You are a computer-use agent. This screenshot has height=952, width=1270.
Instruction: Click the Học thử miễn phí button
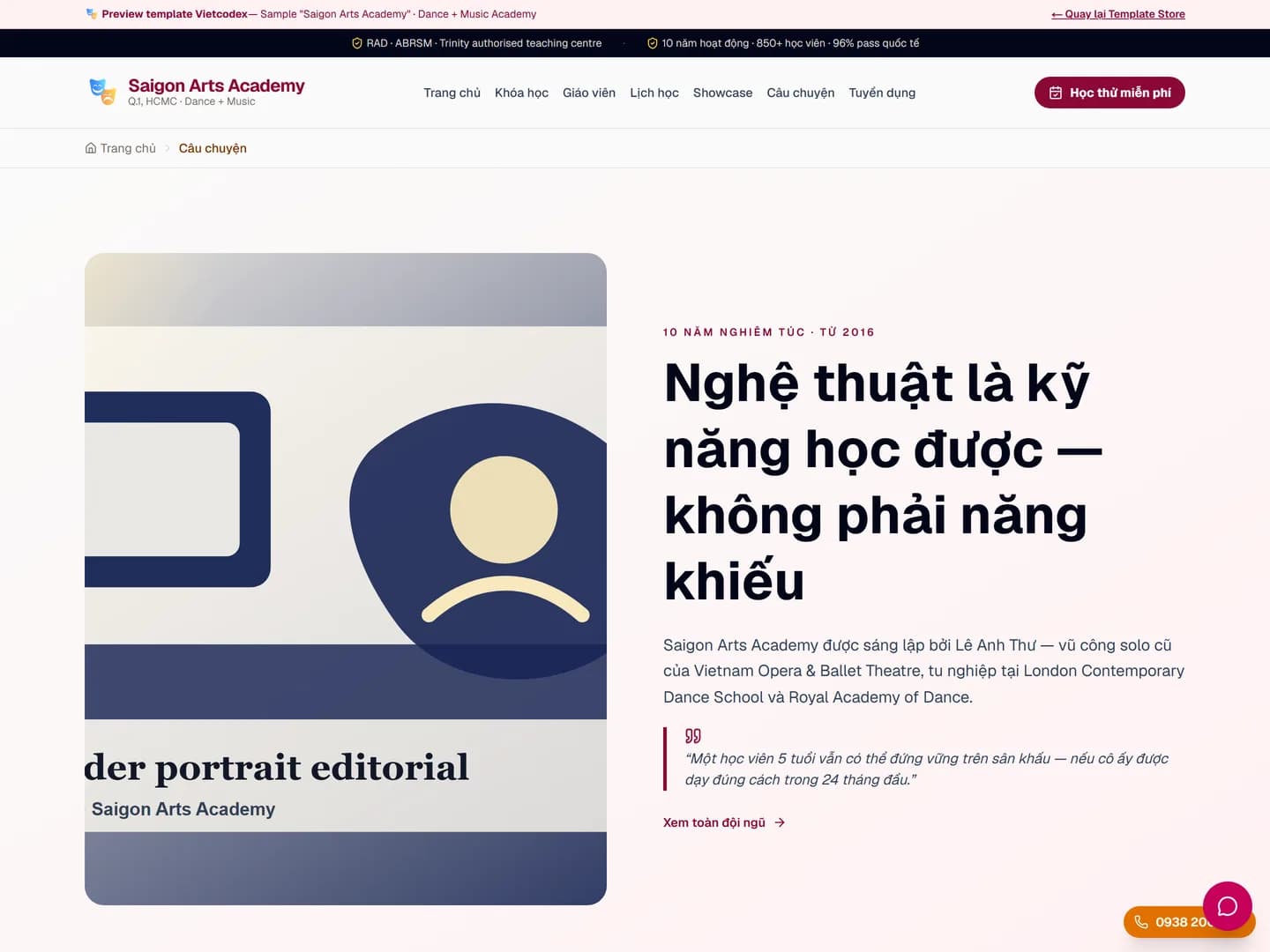coord(1109,93)
